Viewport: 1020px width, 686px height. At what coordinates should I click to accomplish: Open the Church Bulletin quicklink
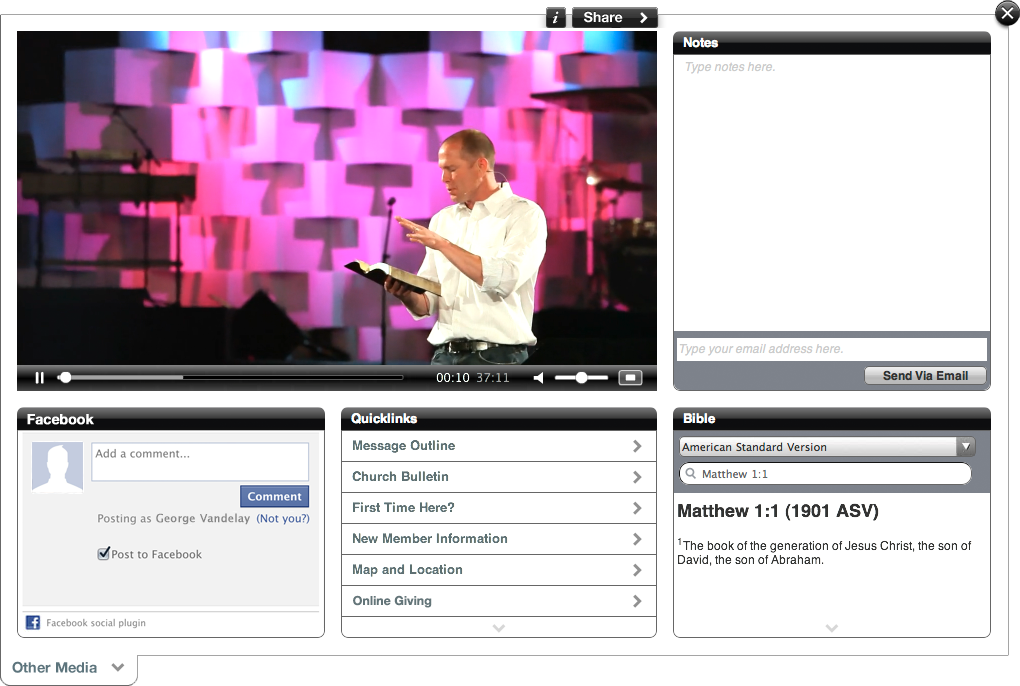(499, 477)
